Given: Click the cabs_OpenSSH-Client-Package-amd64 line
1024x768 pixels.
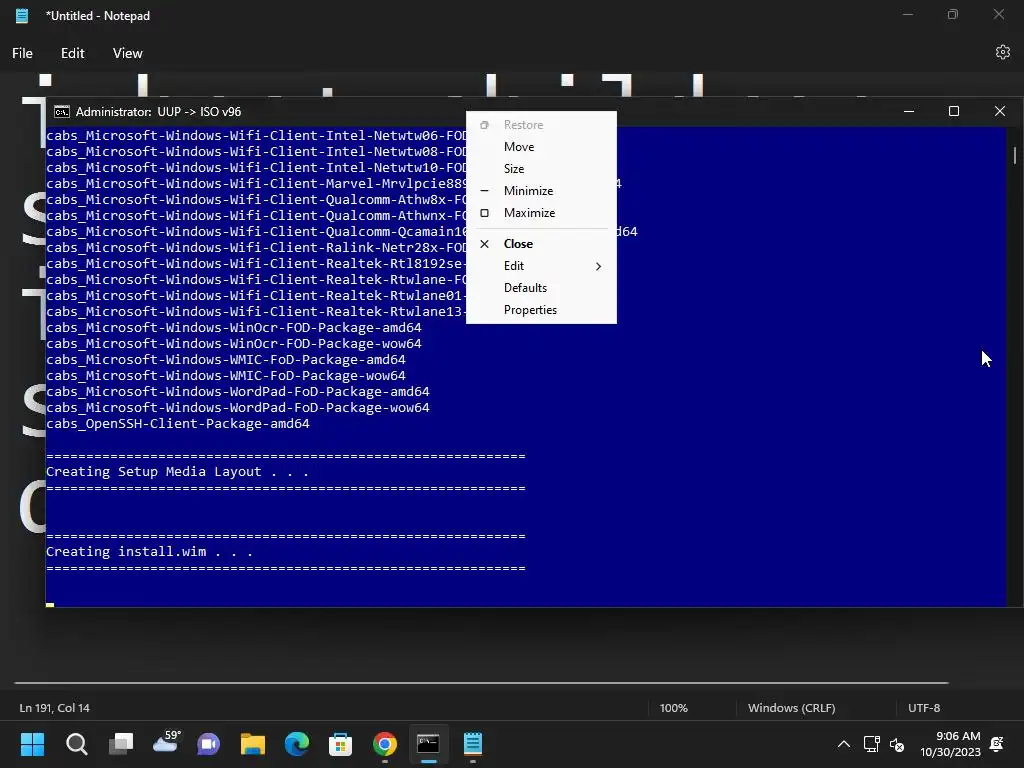Looking at the screenshot, I should tap(178, 424).
